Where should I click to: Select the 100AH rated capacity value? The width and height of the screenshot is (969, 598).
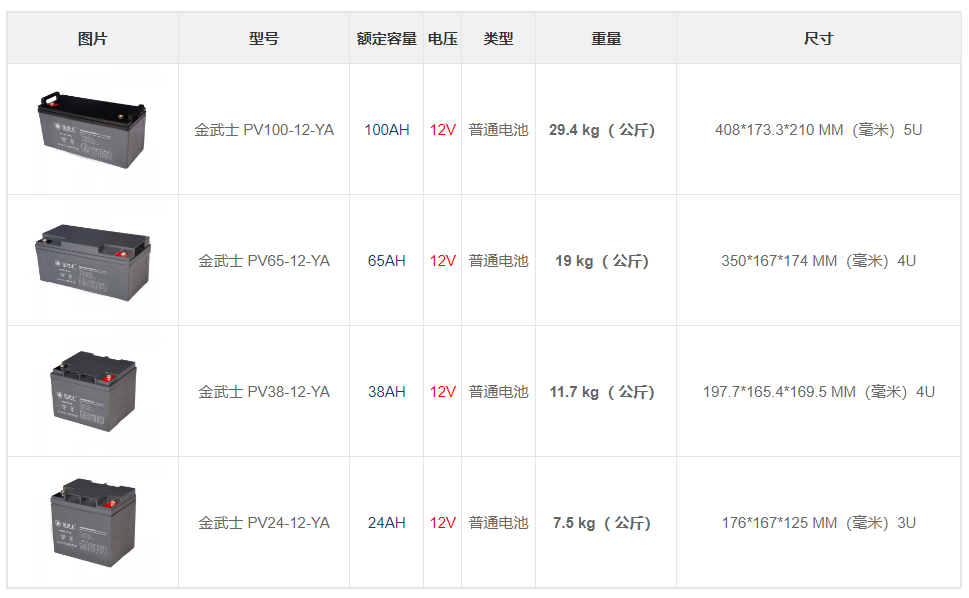click(x=387, y=130)
